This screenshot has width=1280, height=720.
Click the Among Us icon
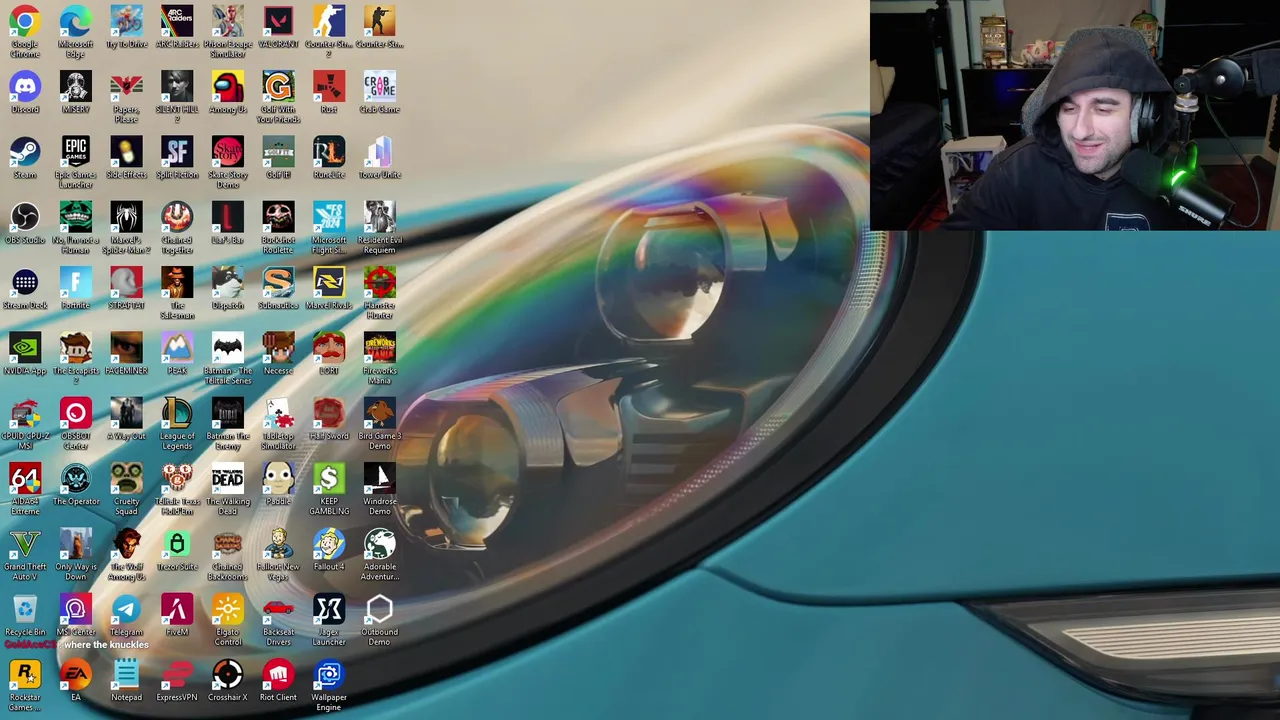click(228, 87)
